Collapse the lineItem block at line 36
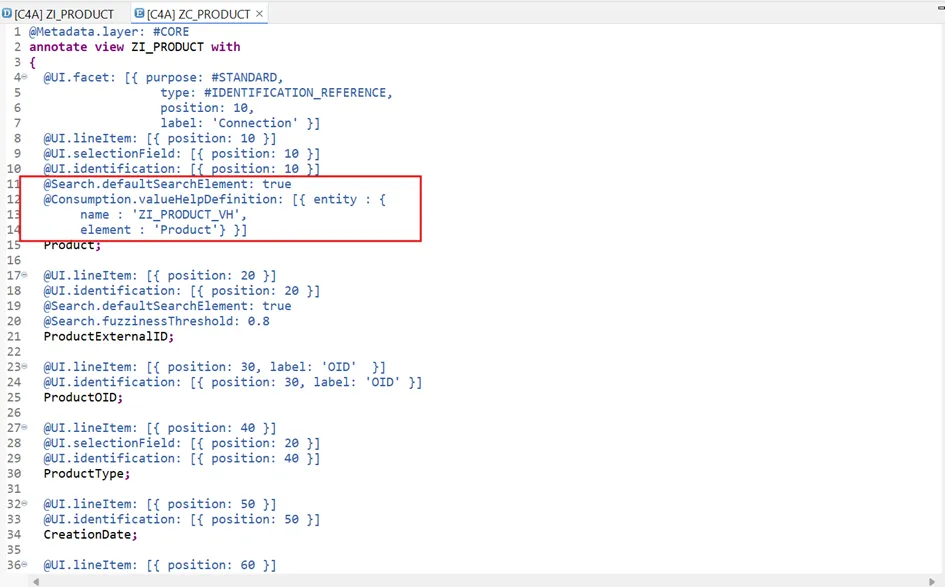This screenshot has height=587, width=945. click(x=24, y=566)
